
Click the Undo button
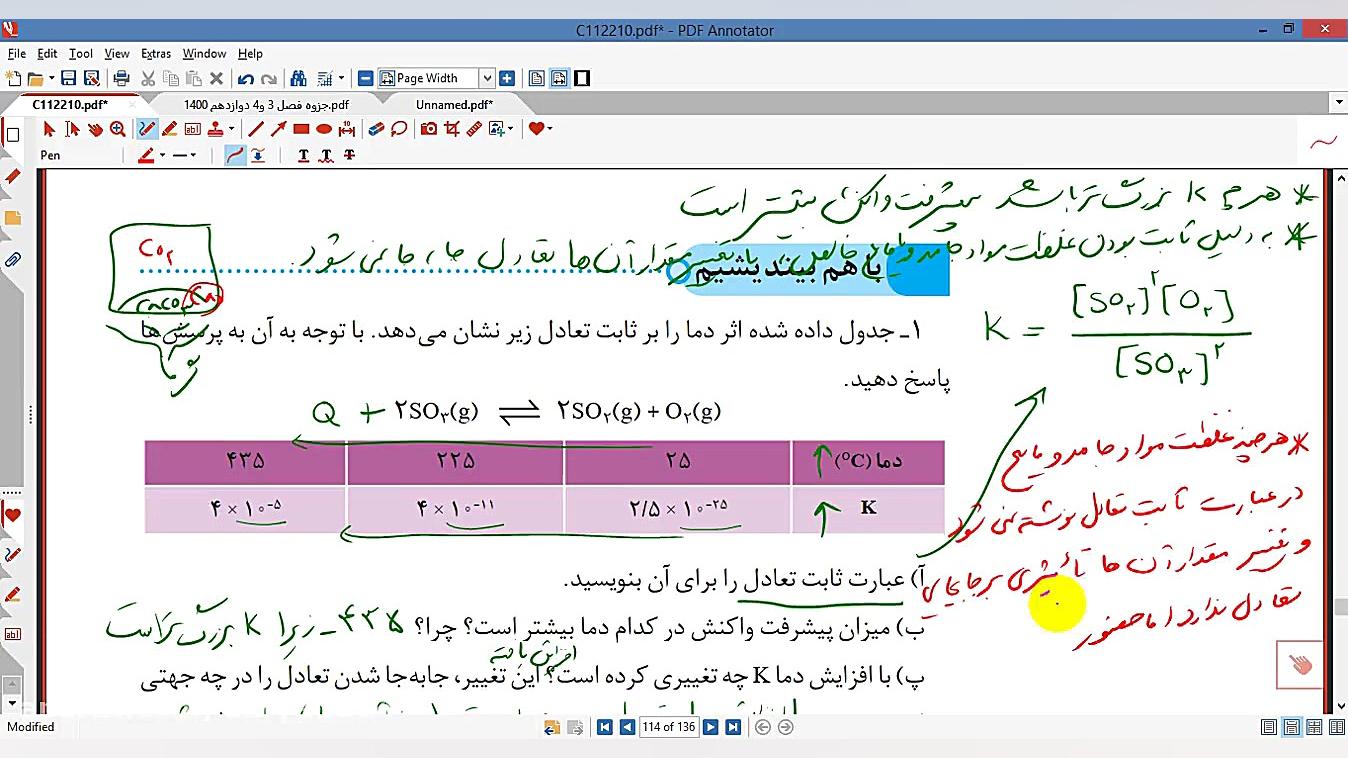point(247,77)
